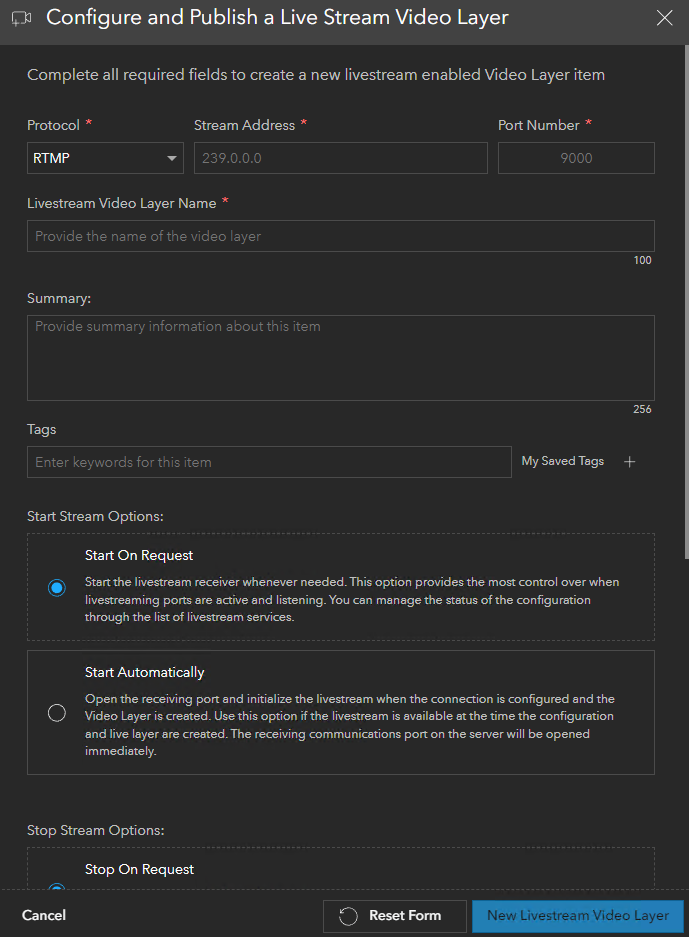Image resolution: width=689 pixels, height=937 pixels.
Task: Click the circular reset arrow icon
Action: [x=349, y=916]
